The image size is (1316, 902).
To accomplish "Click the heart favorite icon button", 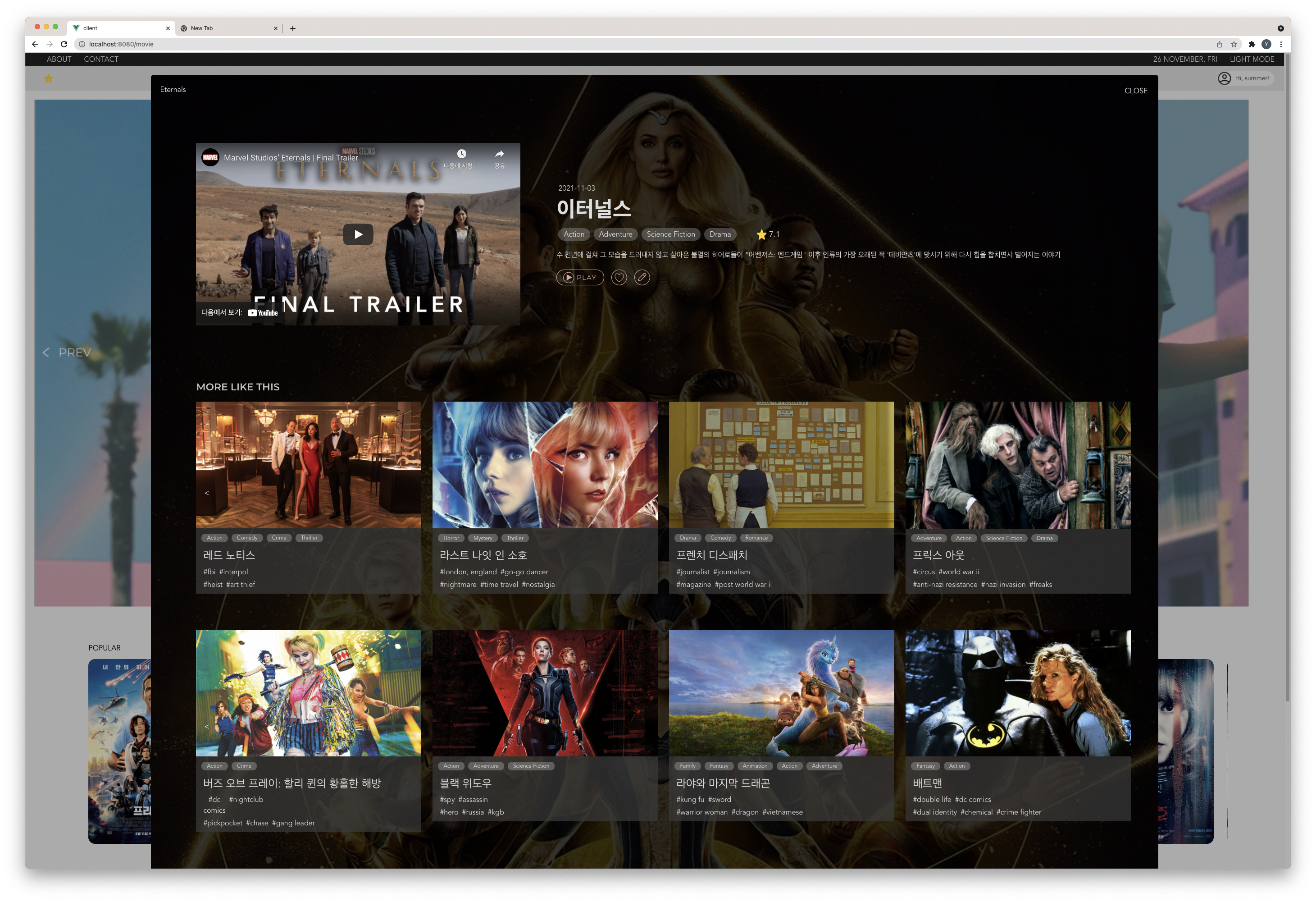I will tap(619, 278).
